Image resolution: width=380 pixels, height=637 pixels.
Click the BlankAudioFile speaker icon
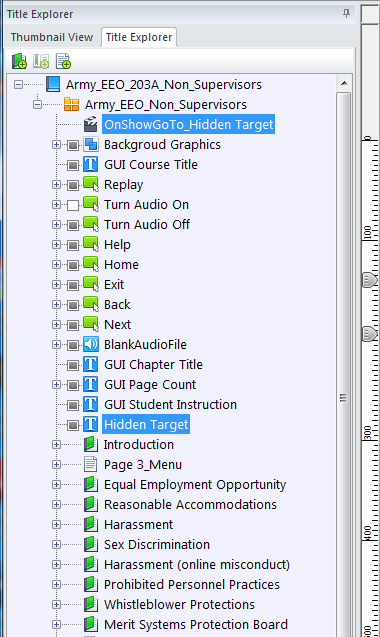point(91,344)
